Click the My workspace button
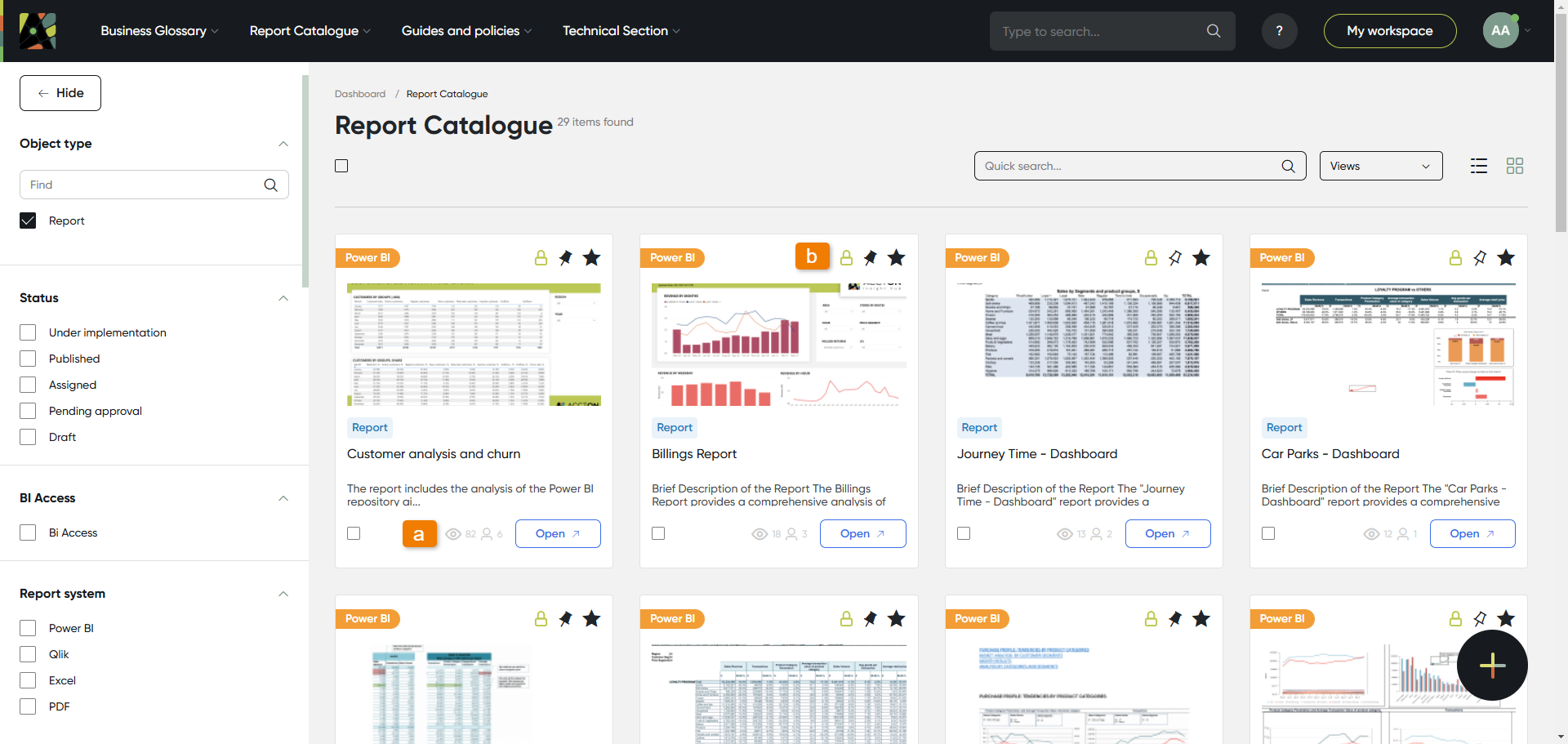 [1389, 31]
